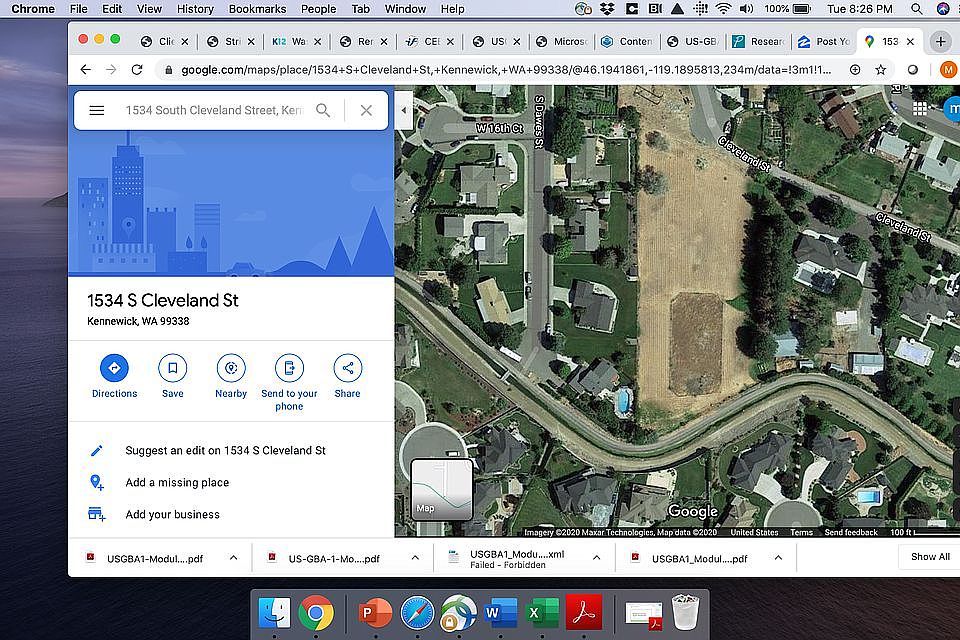Focus the Maps search box text

(213, 110)
